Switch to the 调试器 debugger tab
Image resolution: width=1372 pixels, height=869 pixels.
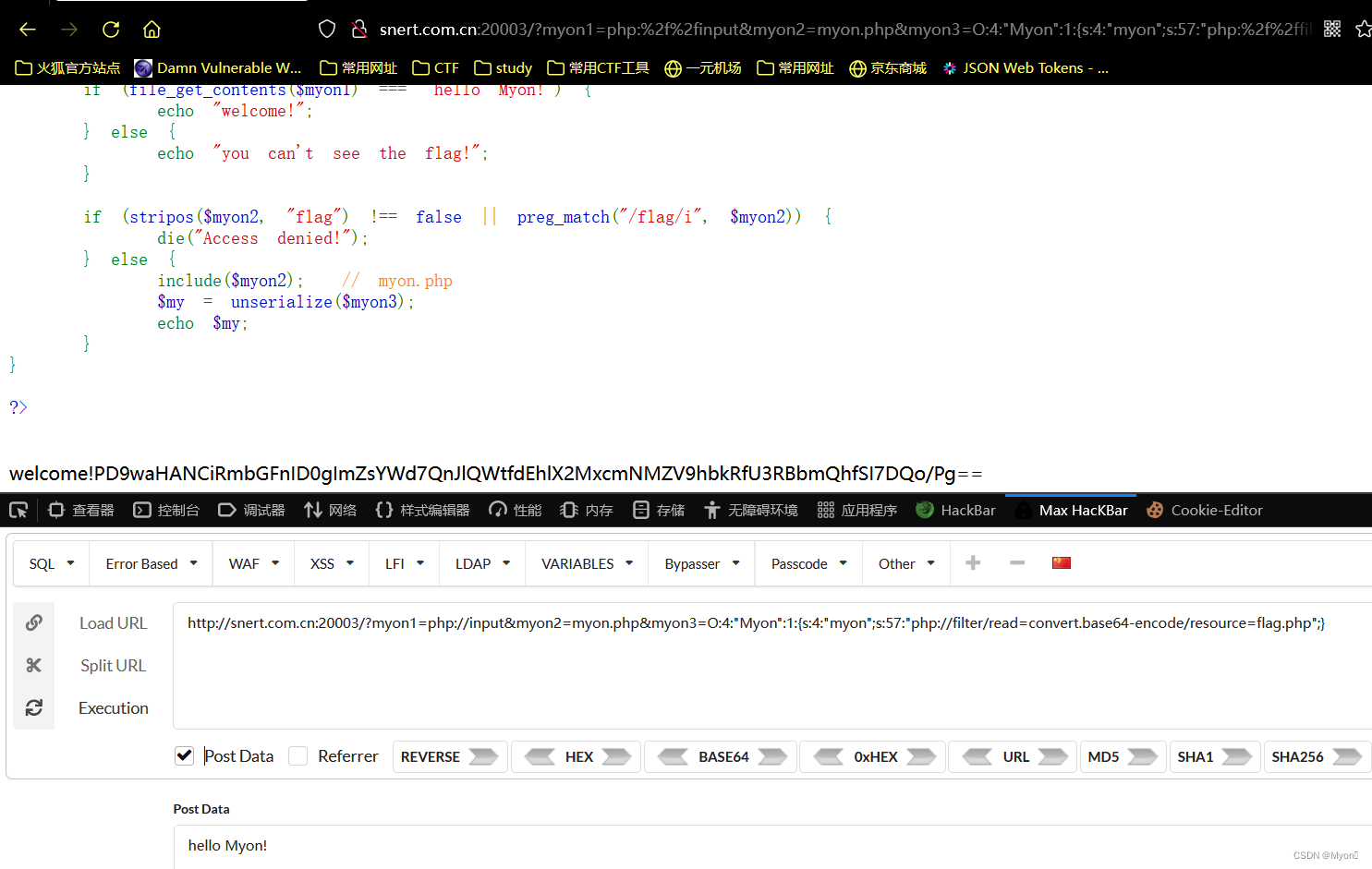251,510
